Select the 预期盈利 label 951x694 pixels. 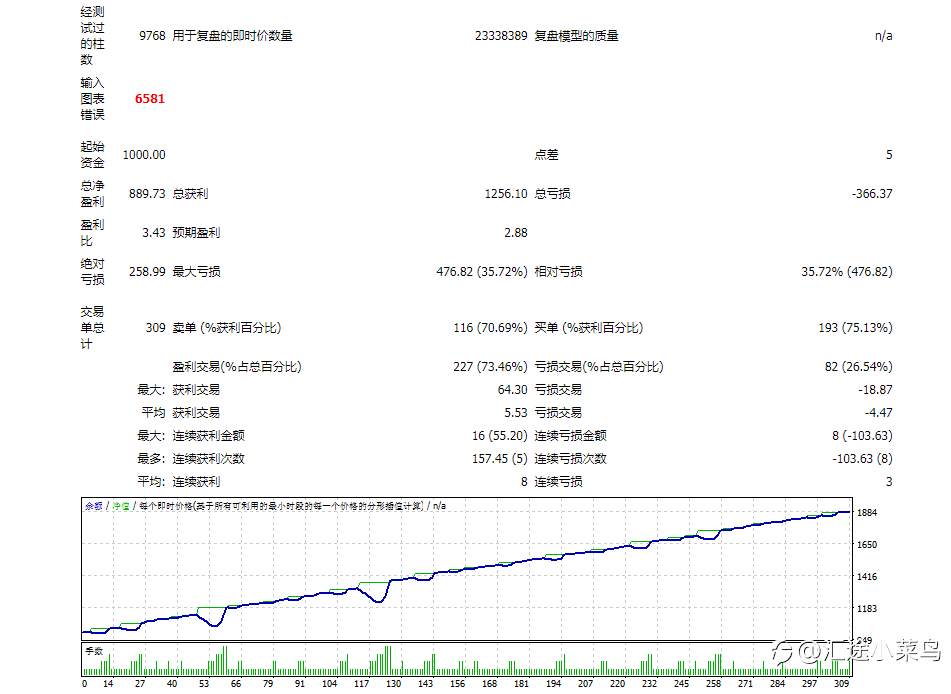(197, 232)
